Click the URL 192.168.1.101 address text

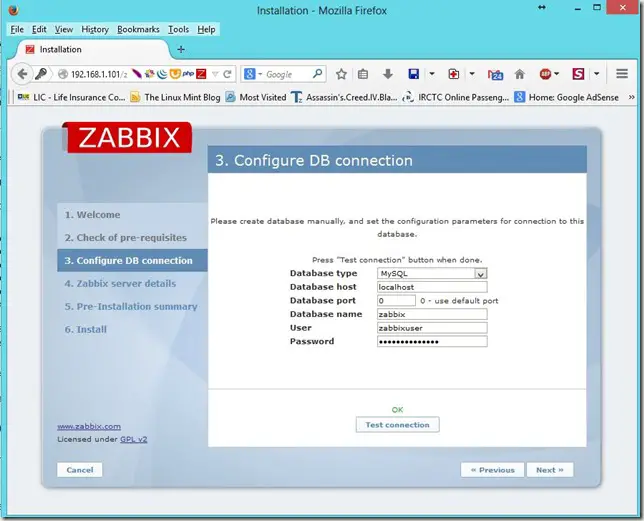click(99, 74)
